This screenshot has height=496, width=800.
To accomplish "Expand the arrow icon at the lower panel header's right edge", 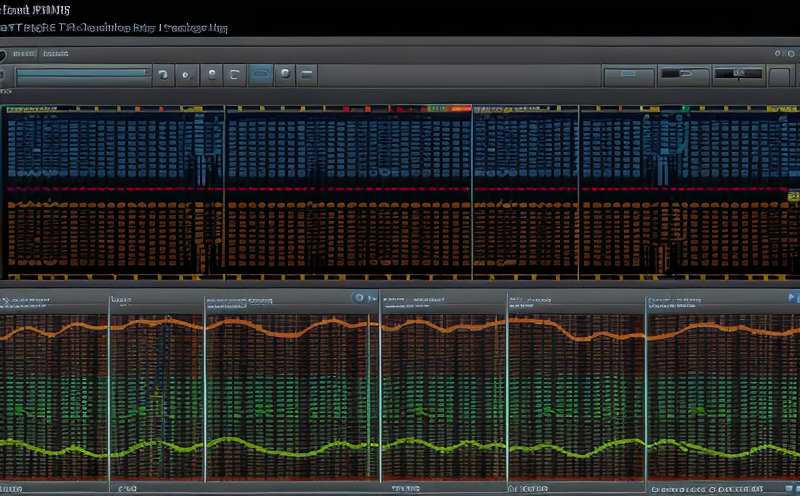I will pos(791,298).
